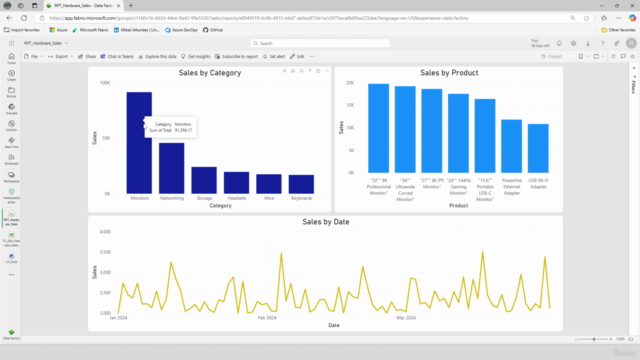Click Set alert

[x=274, y=56]
